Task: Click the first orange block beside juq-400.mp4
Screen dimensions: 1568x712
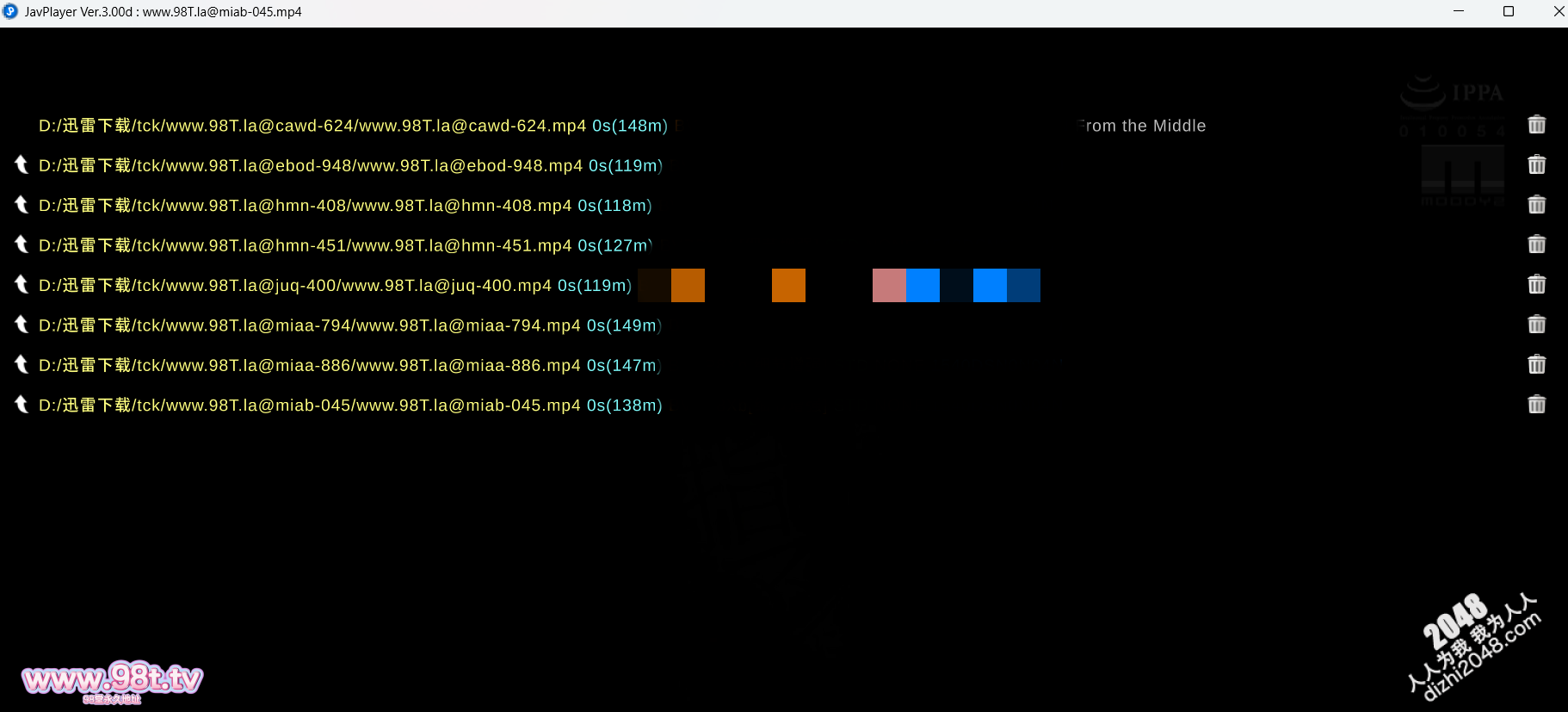Action: click(x=688, y=286)
